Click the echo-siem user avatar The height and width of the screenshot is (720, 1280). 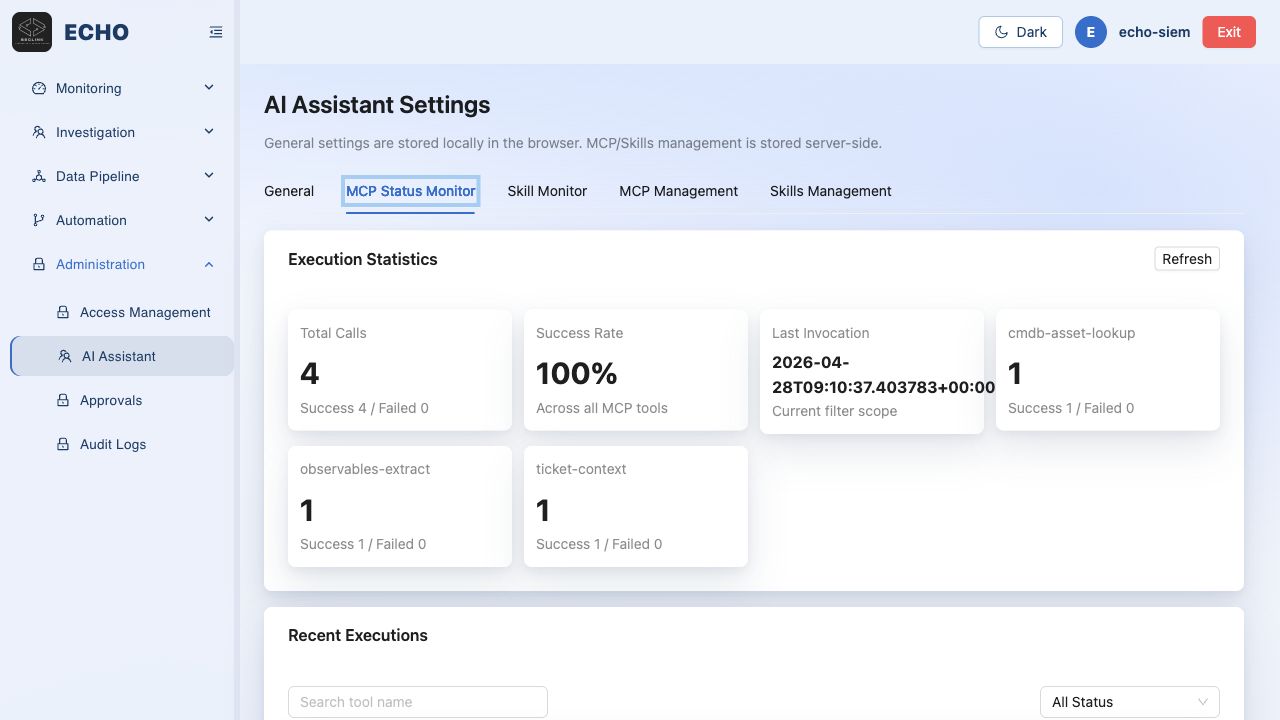[x=1091, y=32]
